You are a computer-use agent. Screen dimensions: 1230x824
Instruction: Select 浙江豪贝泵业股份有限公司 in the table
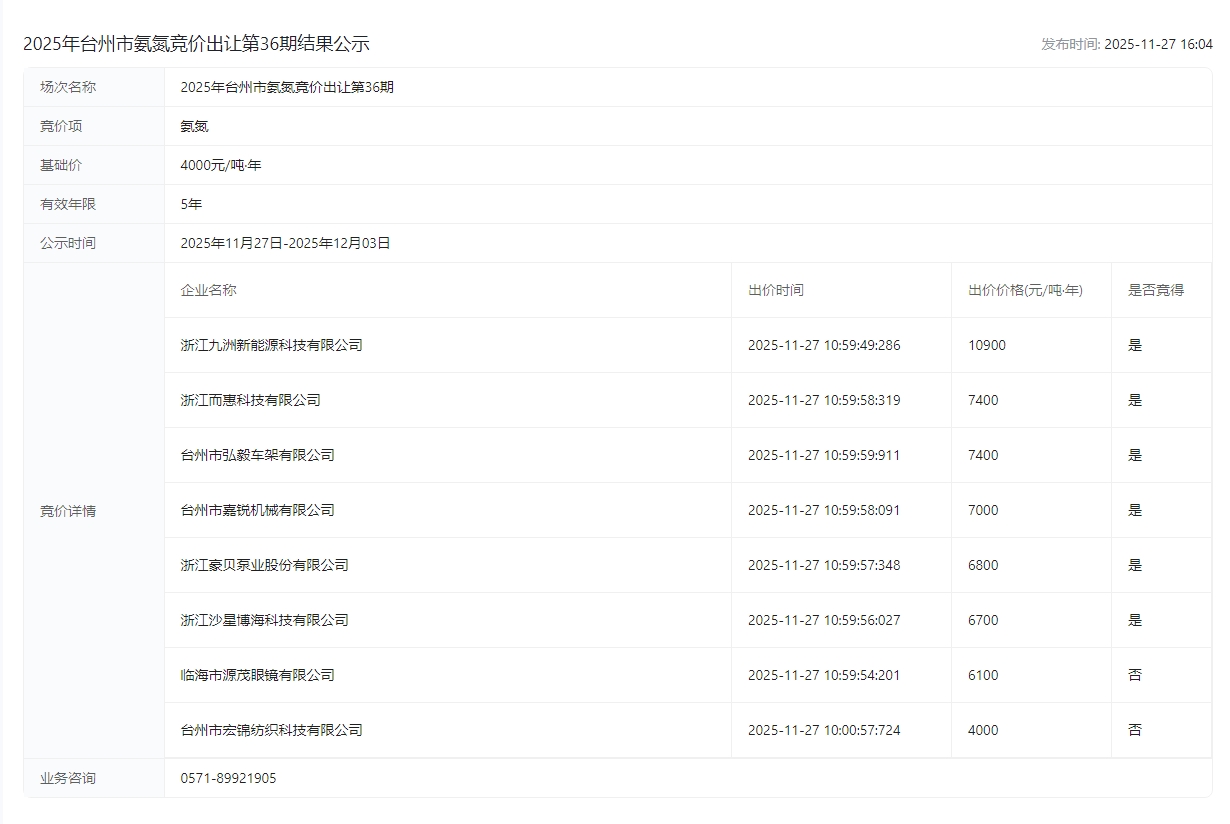(x=264, y=565)
